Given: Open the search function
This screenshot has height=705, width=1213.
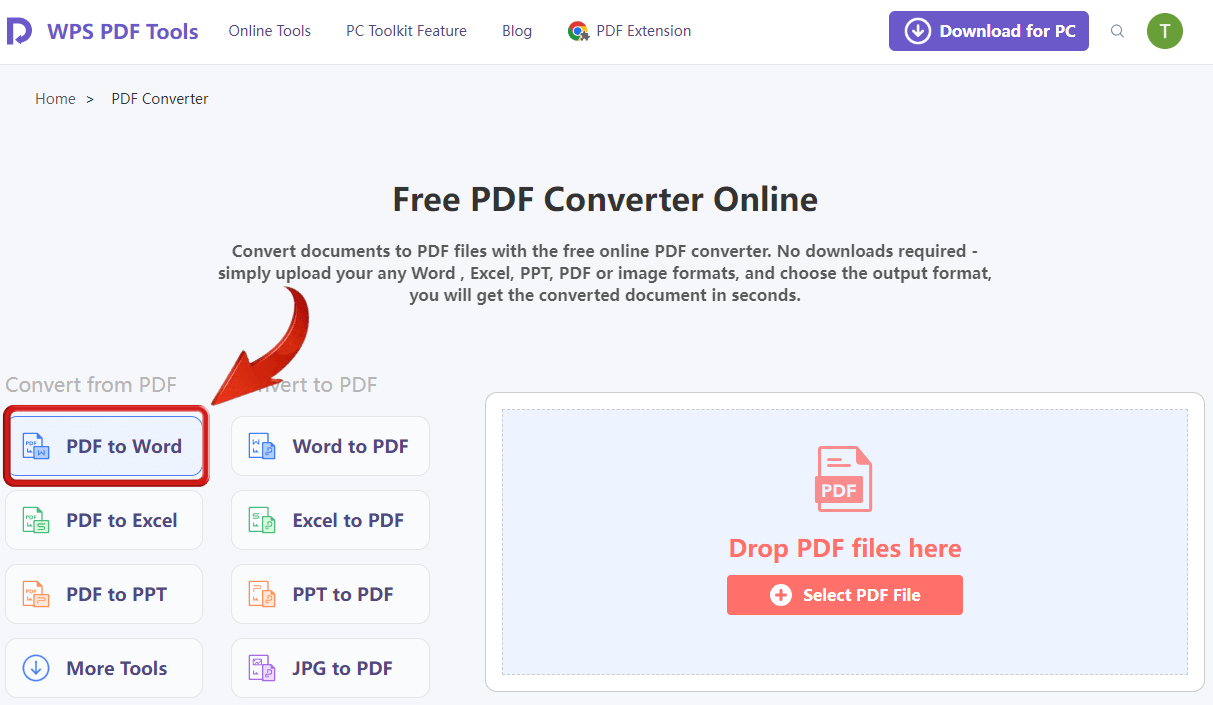Looking at the screenshot, I should 1117,31.
